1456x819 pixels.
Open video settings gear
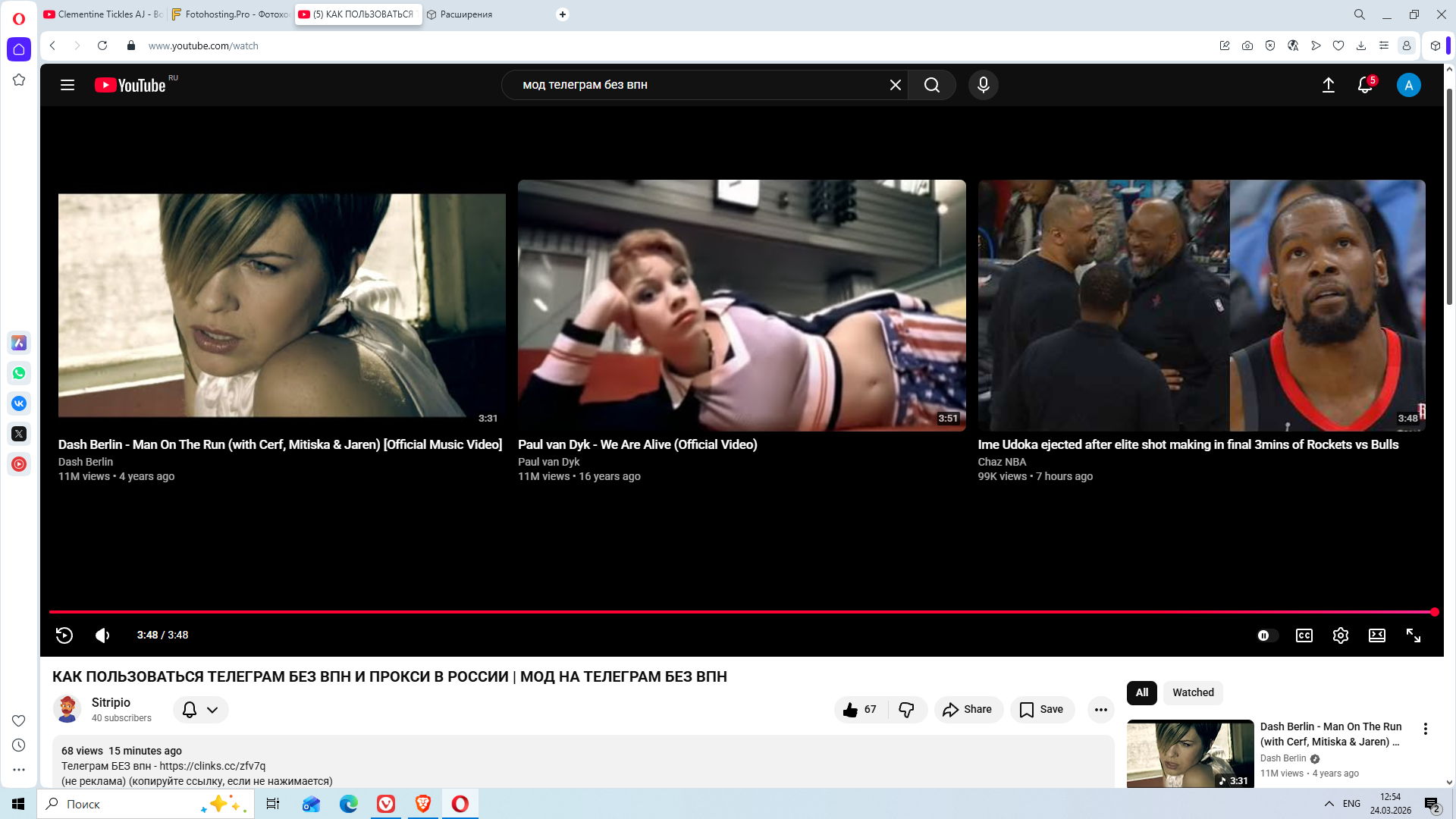1340,635
